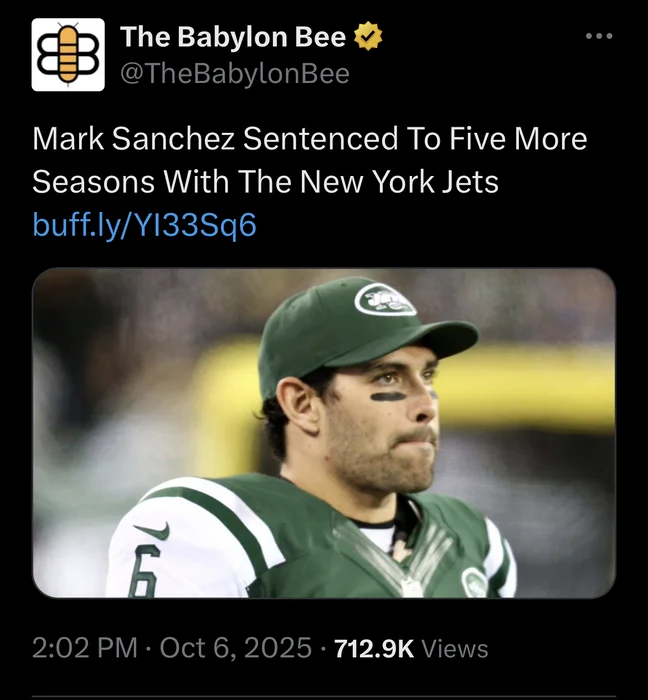Click The Babylon Bee display name
The width and height of the screenshot is (648, 700).
233,38
